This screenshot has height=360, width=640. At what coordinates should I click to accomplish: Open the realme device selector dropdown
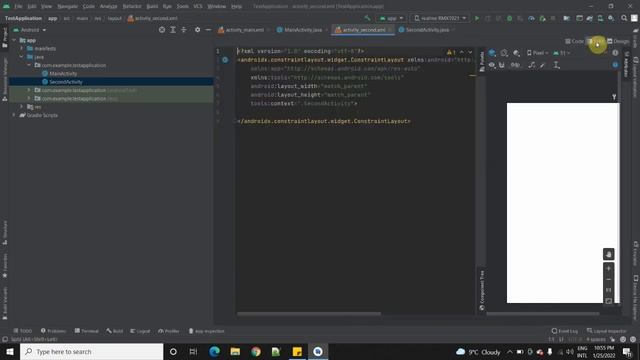point(440,18)
